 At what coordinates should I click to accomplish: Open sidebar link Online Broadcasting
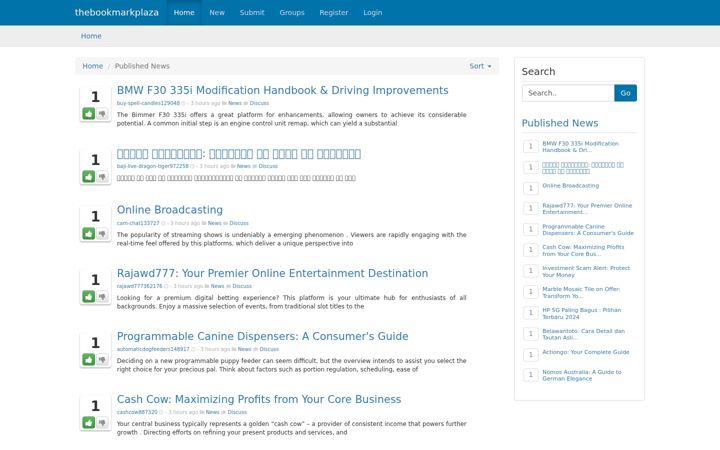(570, 186)
